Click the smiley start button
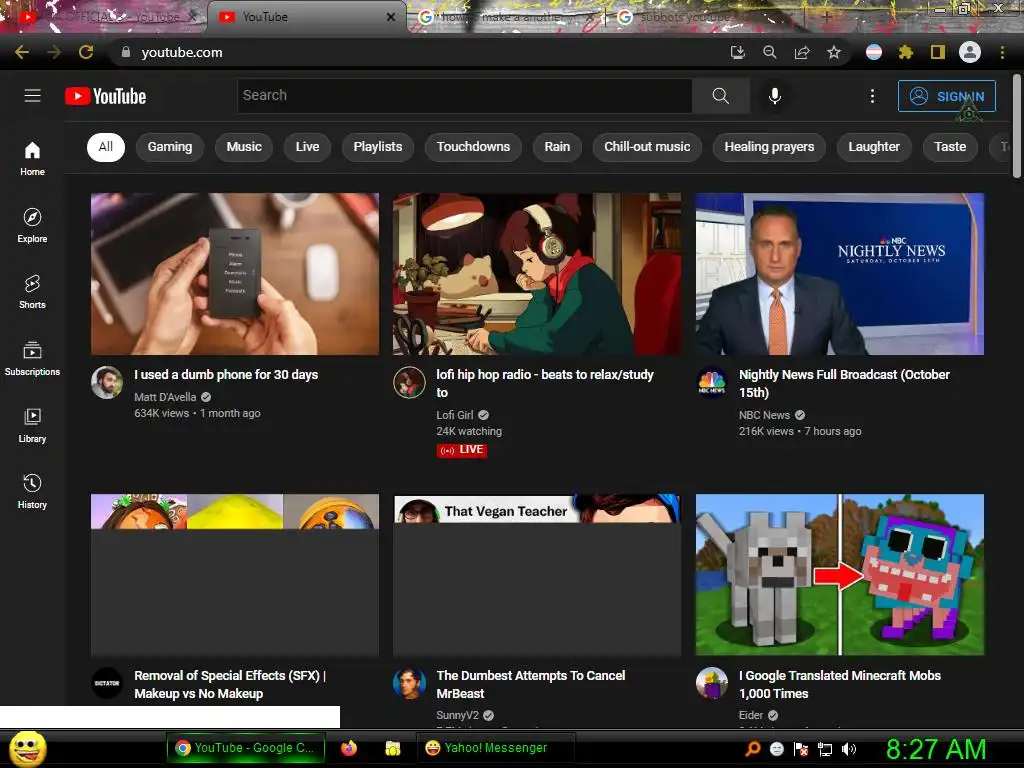Screen dimensions: 1024x768 click(27, 748)
